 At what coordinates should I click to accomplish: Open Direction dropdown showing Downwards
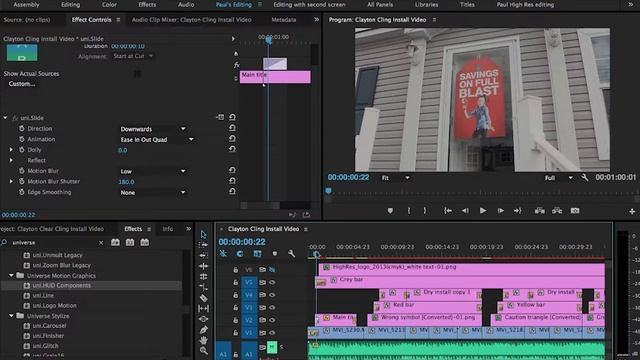click(x=153, y=129)
